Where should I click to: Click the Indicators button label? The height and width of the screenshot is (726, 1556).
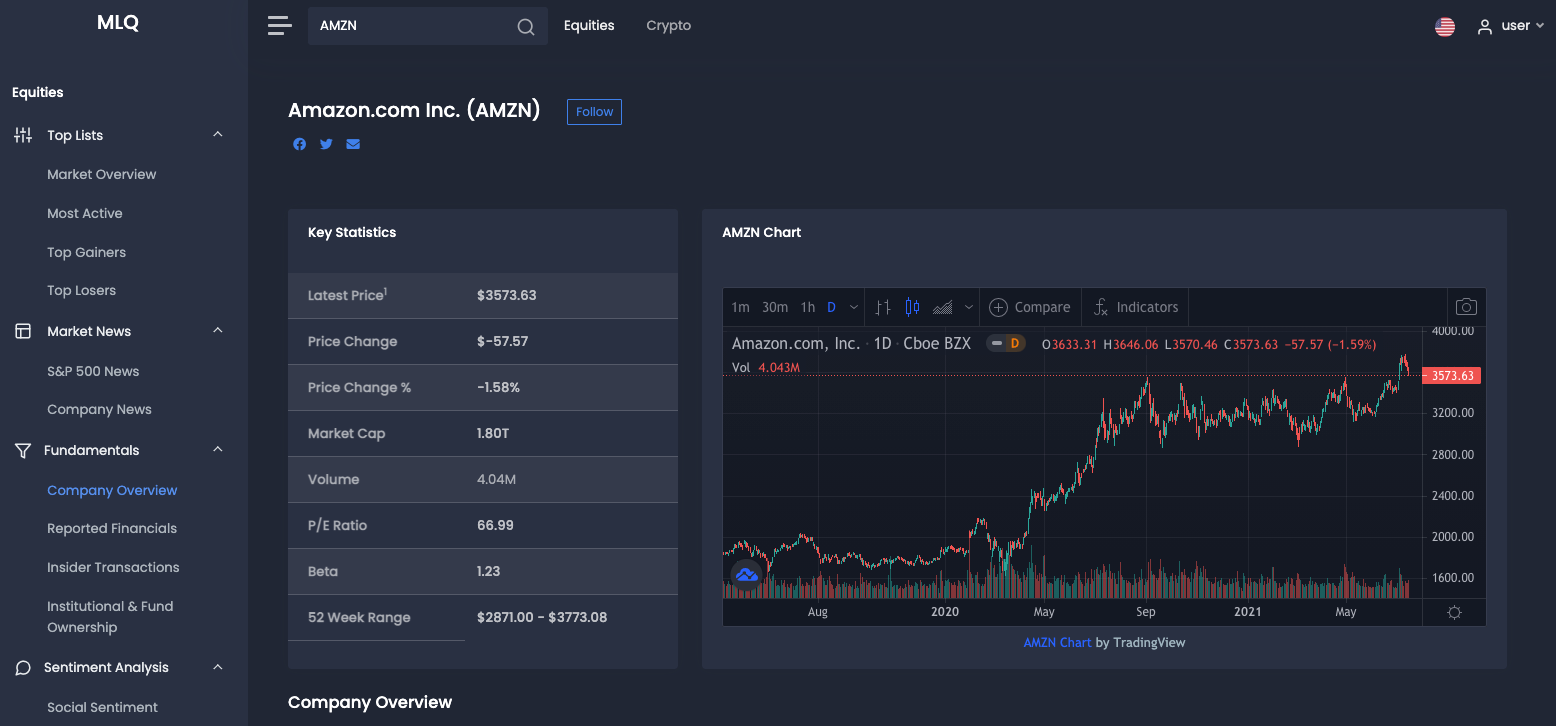[1147, 307]
